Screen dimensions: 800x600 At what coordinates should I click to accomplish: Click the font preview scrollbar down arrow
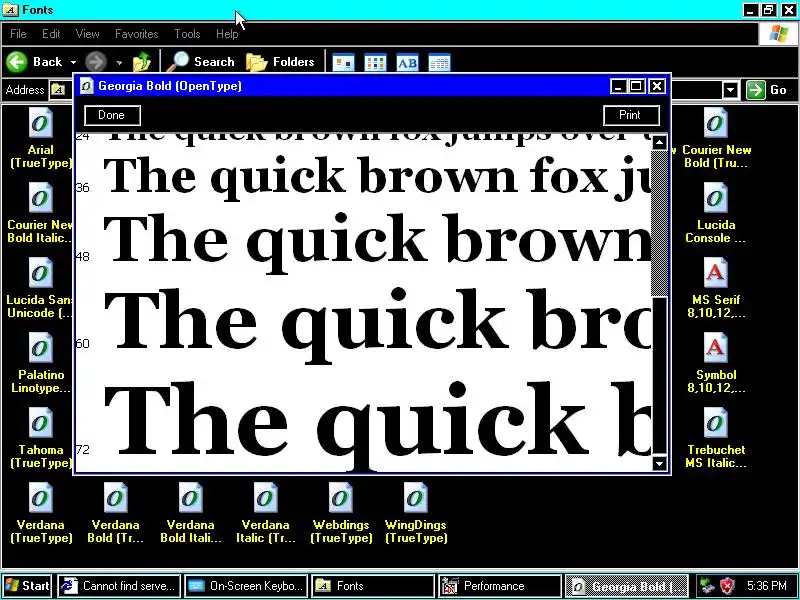[659, 464]
